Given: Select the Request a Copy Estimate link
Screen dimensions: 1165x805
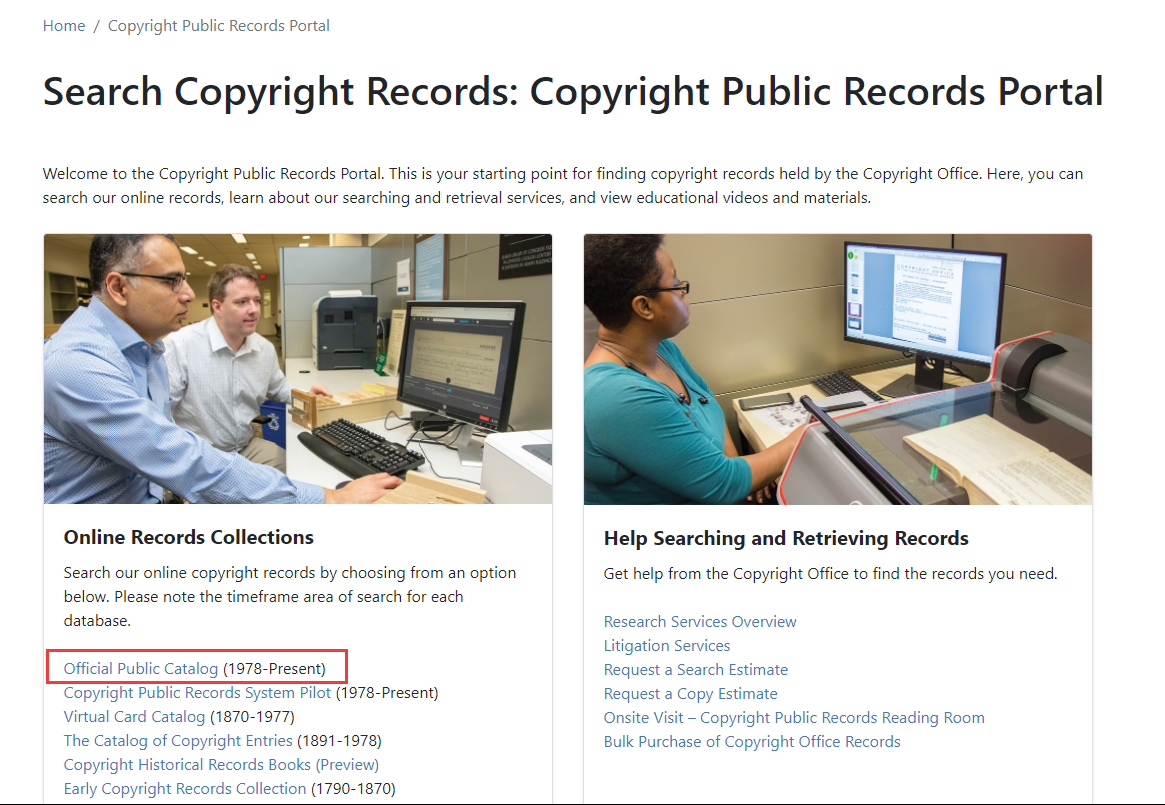Looking at the screenshot, I should pyautogui.click(x=690, y=693).
